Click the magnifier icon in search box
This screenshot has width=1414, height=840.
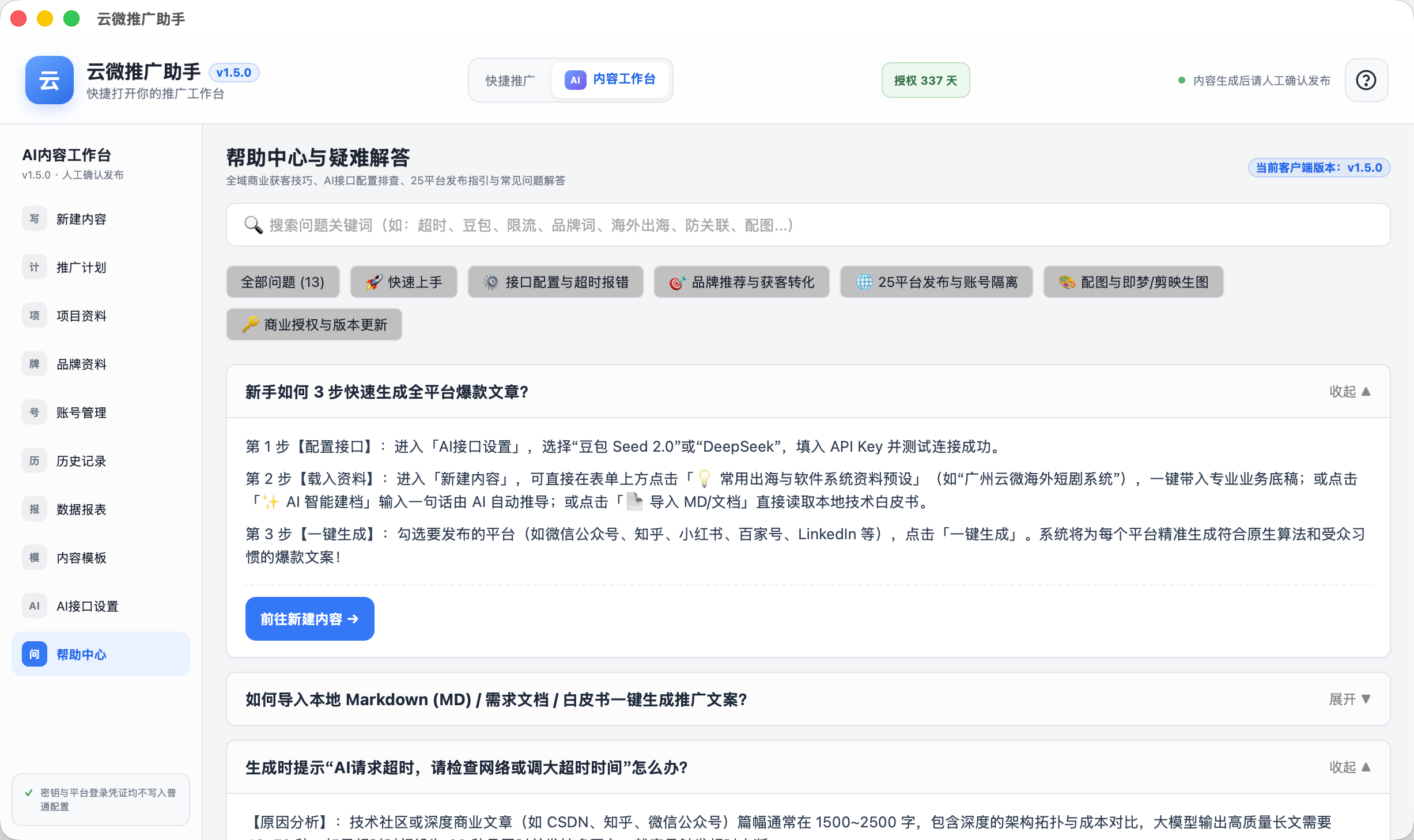tap(254, 225)
